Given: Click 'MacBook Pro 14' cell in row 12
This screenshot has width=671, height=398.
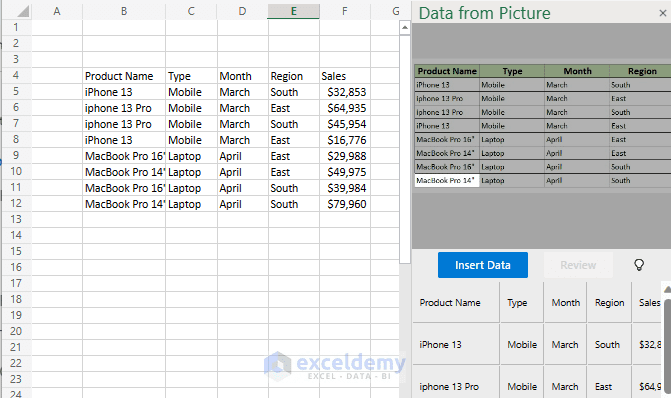Looking at the screenshot, I should [x=124, y=204].
